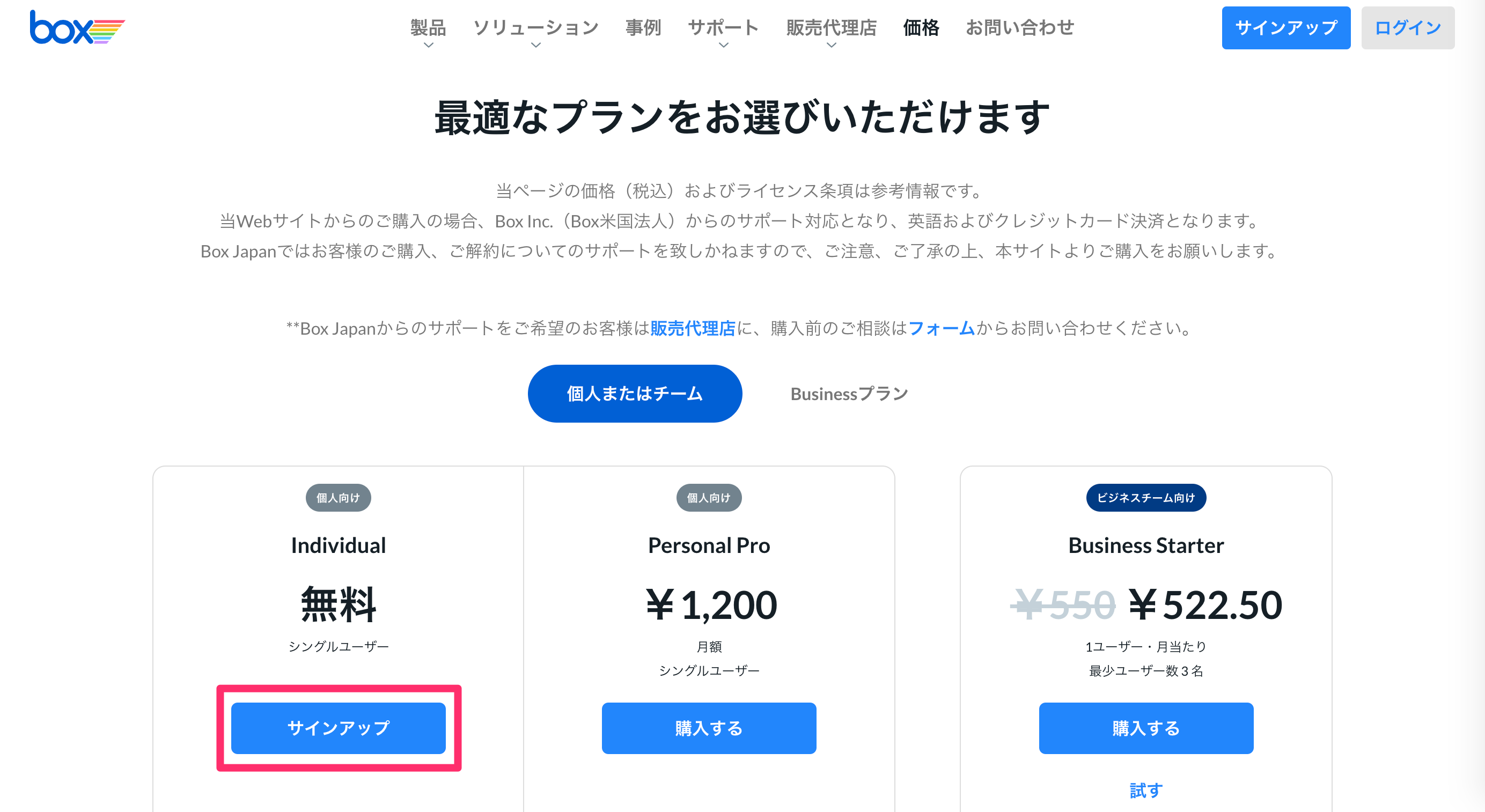This screenshot has width=1485, height=812.
Task: Follow the フォーム inquiry link
Action: point(942,328)
